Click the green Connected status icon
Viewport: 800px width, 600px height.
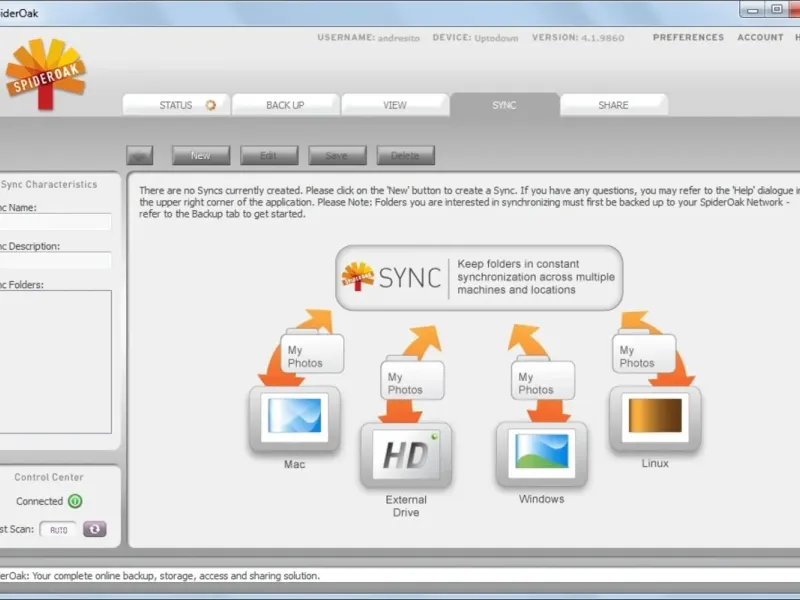pos(75,501)
